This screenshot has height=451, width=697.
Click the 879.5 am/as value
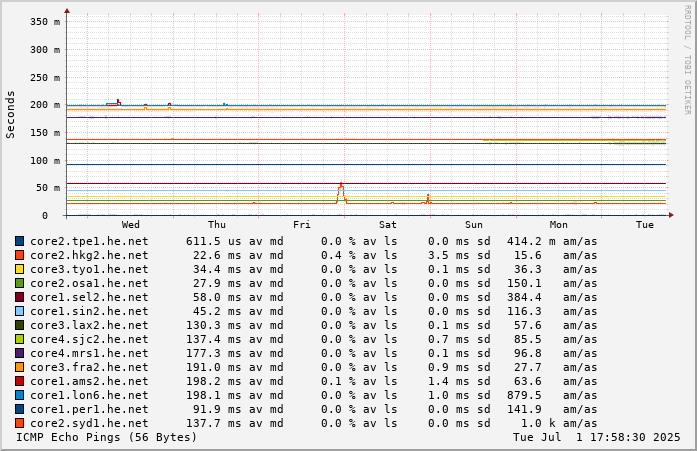(524, 395)
